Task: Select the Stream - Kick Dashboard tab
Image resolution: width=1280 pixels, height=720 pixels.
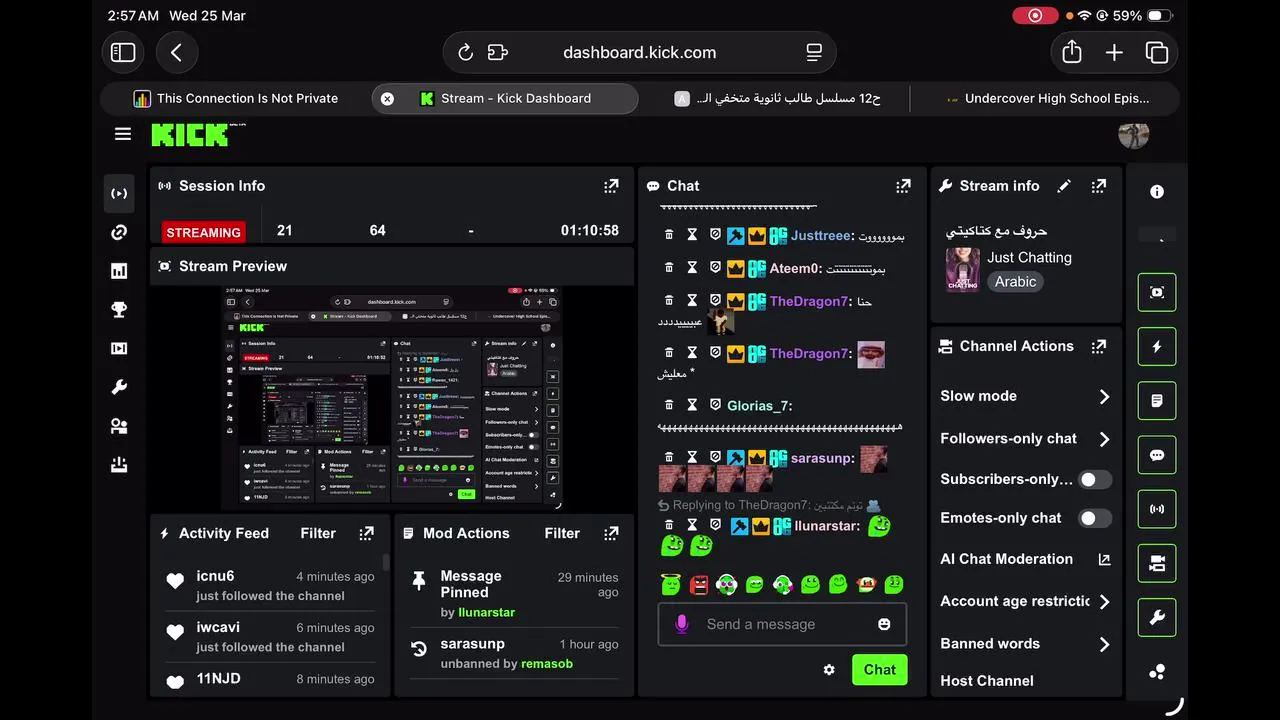Action: coord(505,98)
